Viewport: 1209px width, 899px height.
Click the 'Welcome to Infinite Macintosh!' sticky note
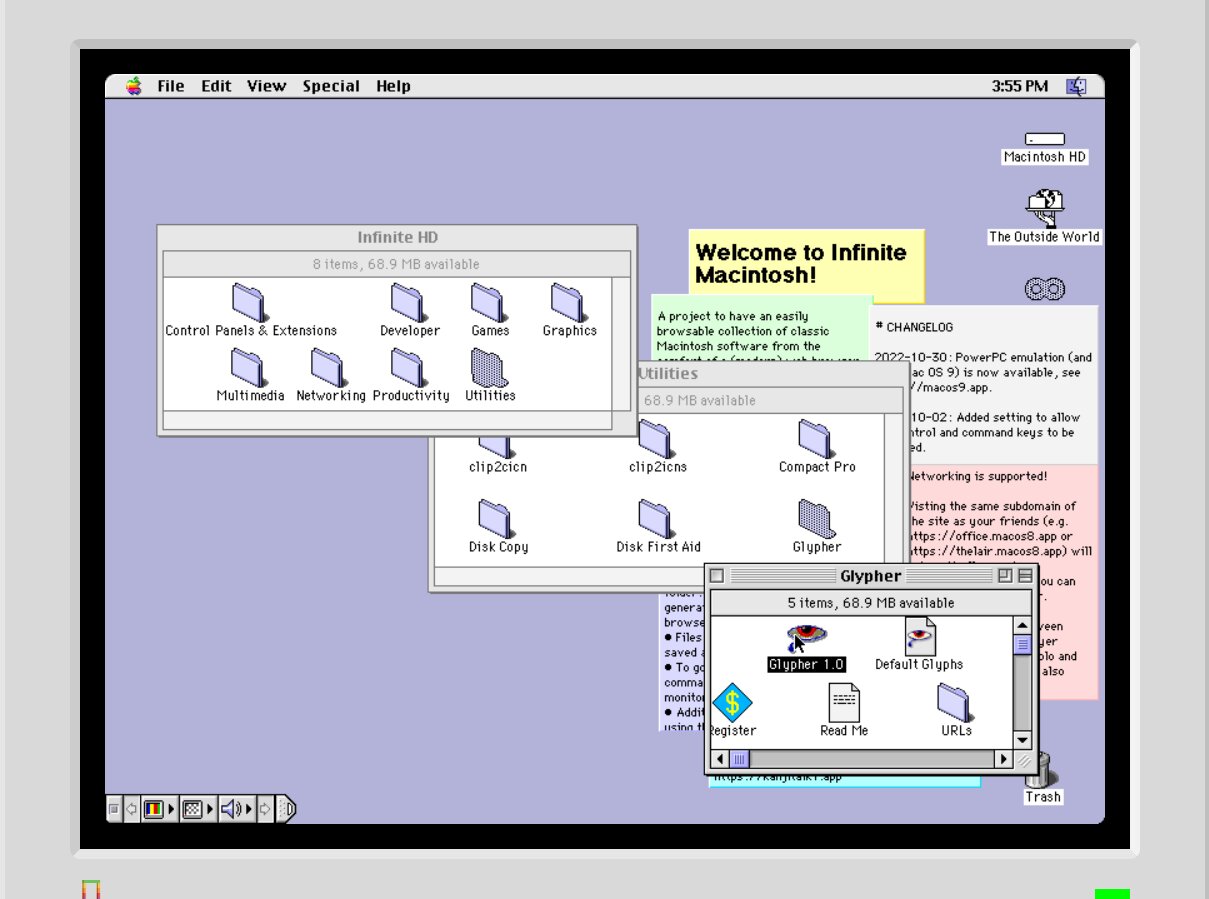[806, 264]
